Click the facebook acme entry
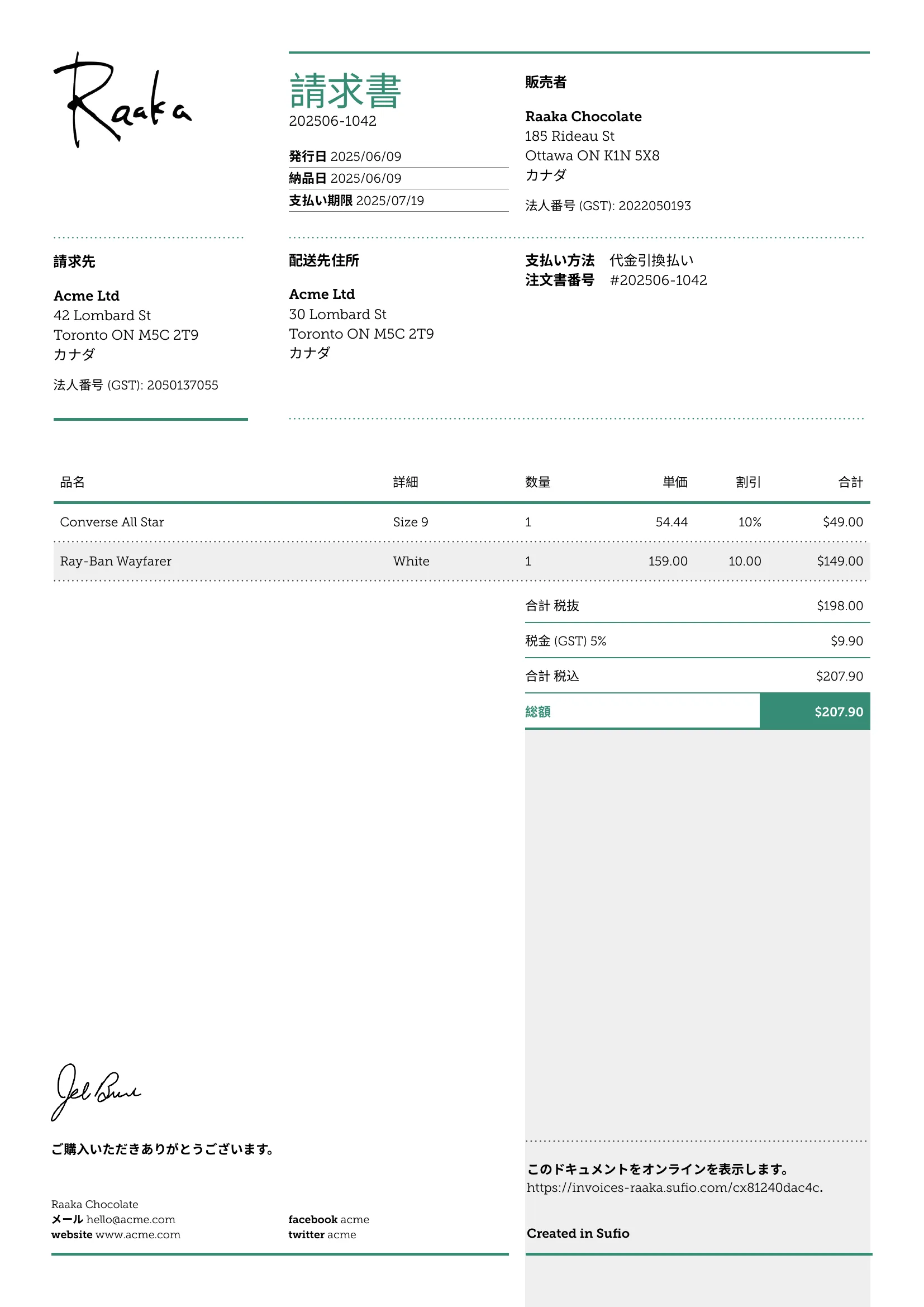The height and width of the screenshot is (1307, 924). [x=328, y=1219]
